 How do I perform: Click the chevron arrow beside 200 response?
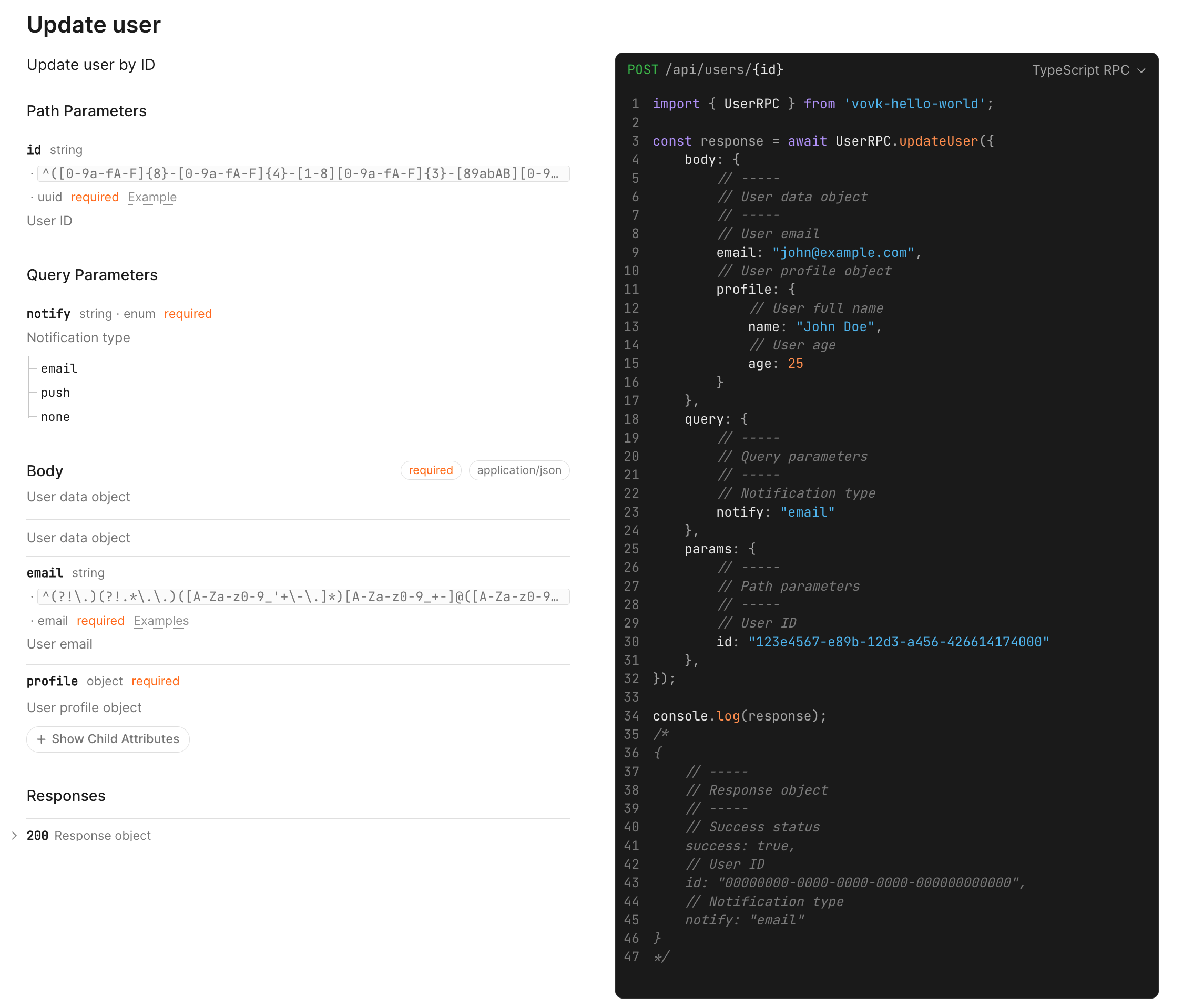(14, 836)
